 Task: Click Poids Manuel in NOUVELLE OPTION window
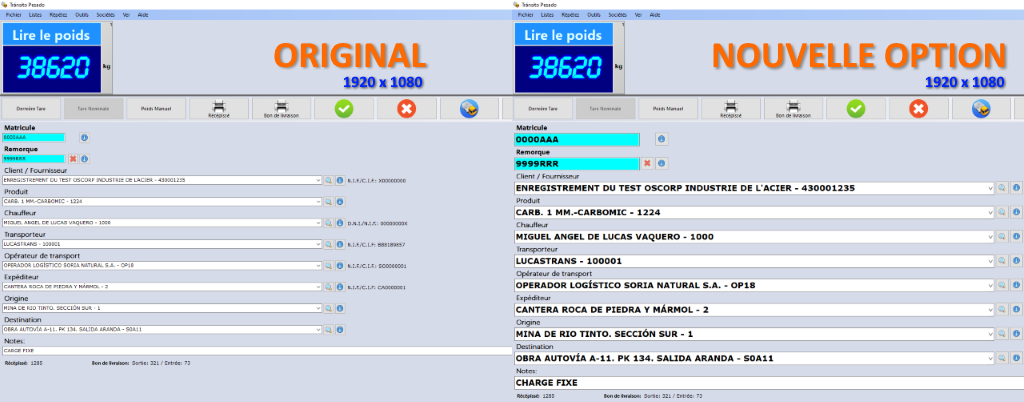pos(668,108)
